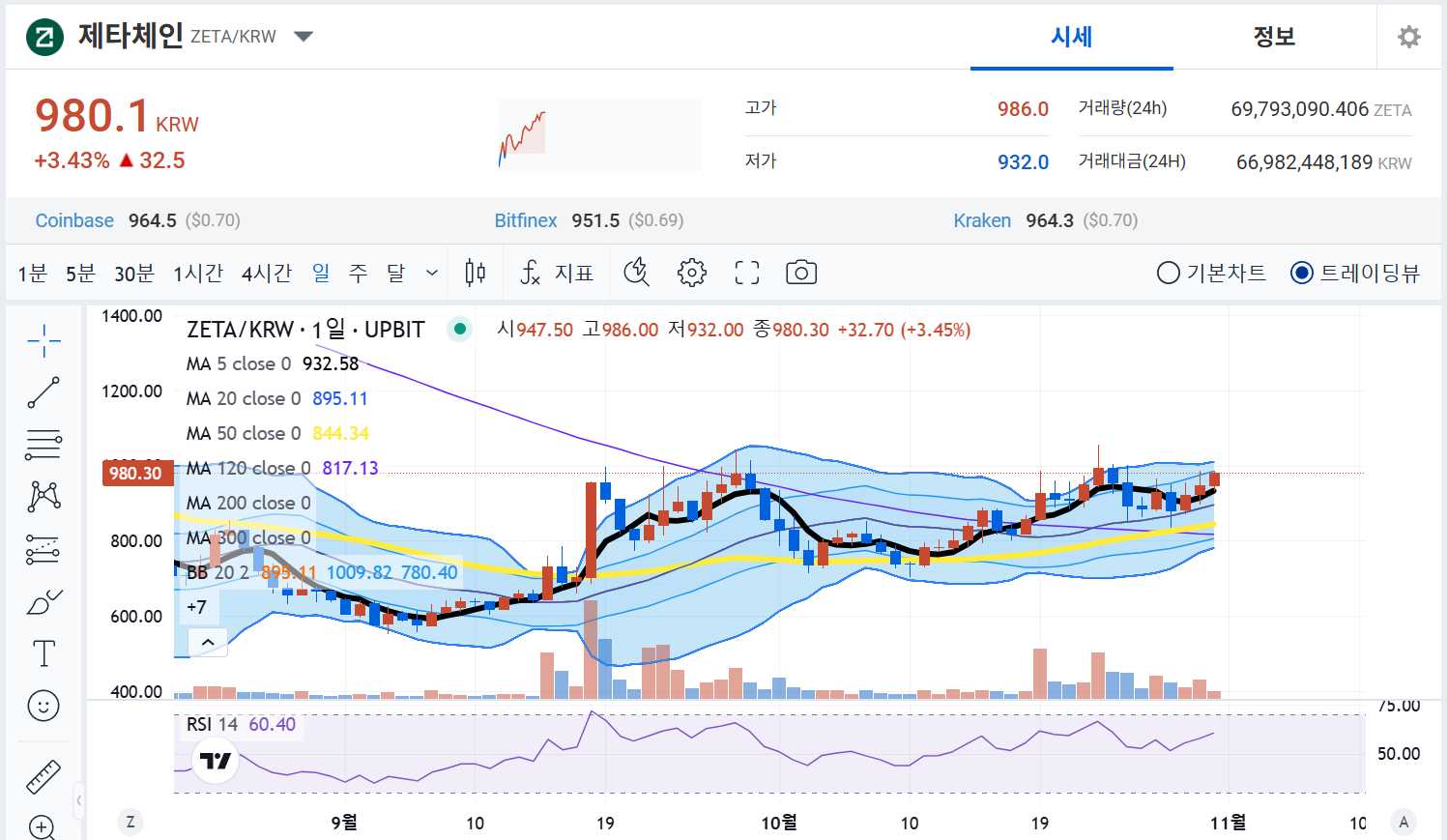Set interval to 30분
The image size is (1447, 840).
(134, 274)
